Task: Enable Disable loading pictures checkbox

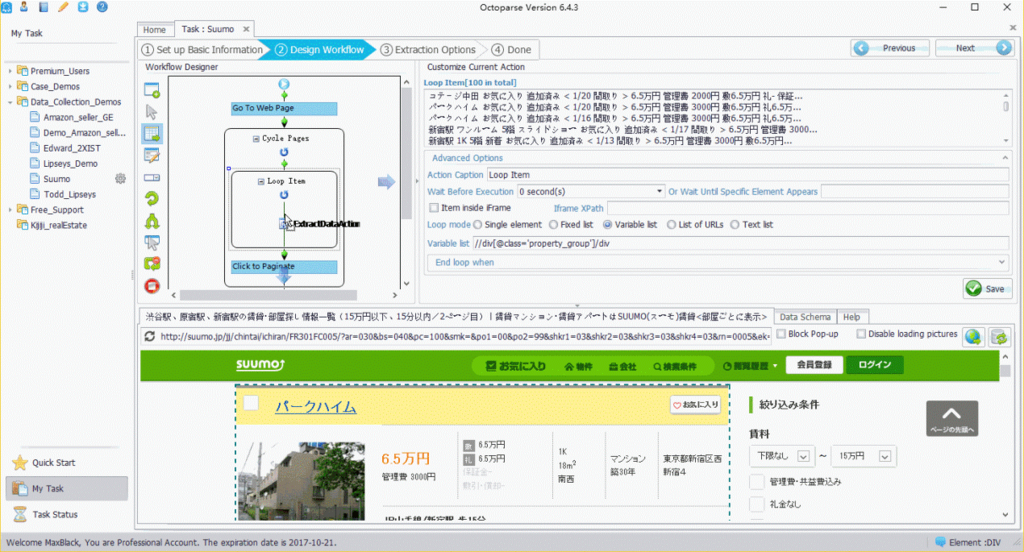Action: click(x=861, y=334)
